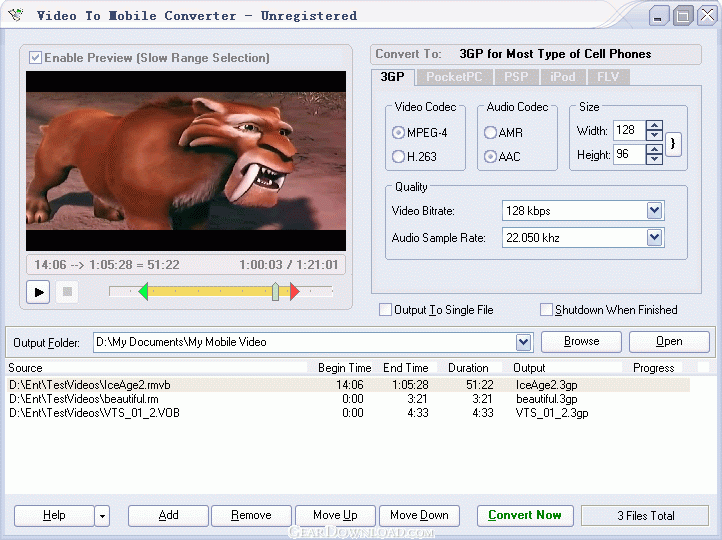Screen dimensions: 722x540
Task: Expand the Output Folder path dropdown
Action: [523, 342]
